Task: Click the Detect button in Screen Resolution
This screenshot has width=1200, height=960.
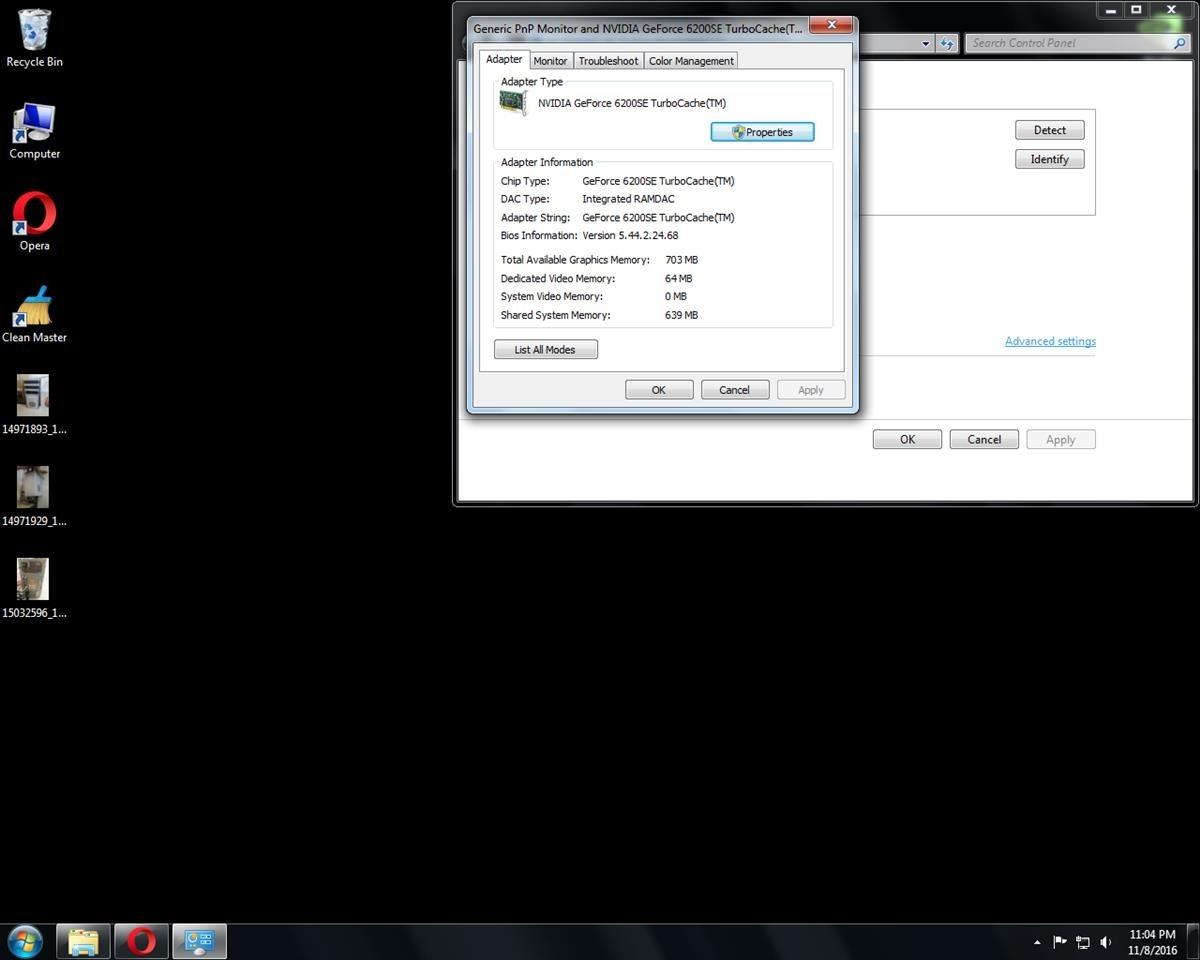Action: pos(1050,130)
